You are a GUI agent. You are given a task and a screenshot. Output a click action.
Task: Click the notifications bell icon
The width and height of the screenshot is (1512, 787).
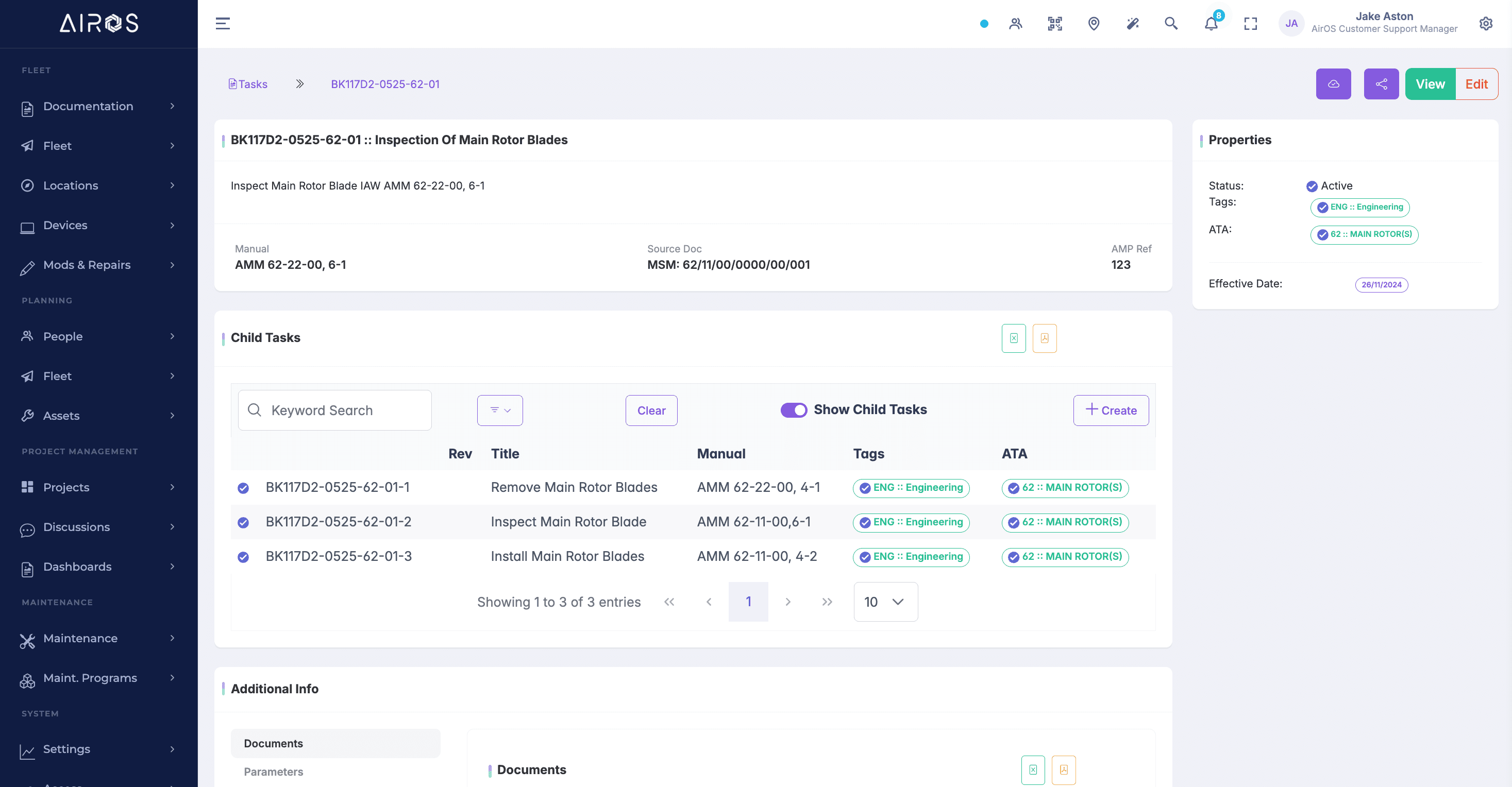[1211, 24]
